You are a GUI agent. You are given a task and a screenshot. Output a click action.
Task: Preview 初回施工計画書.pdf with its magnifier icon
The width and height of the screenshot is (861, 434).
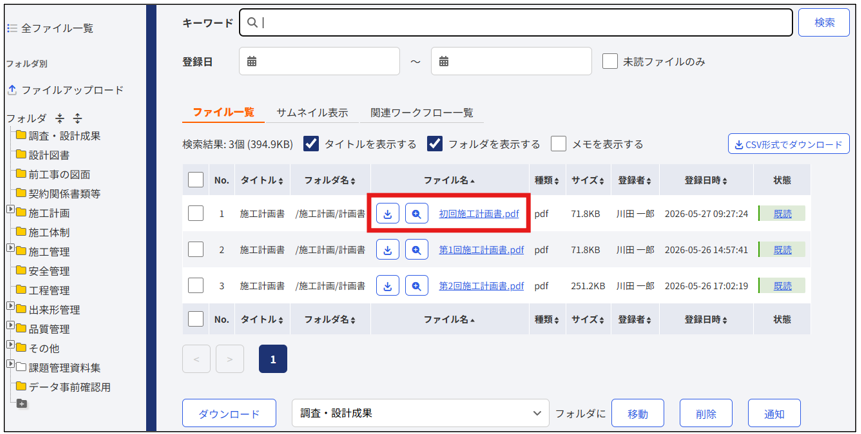coord(417,214)
